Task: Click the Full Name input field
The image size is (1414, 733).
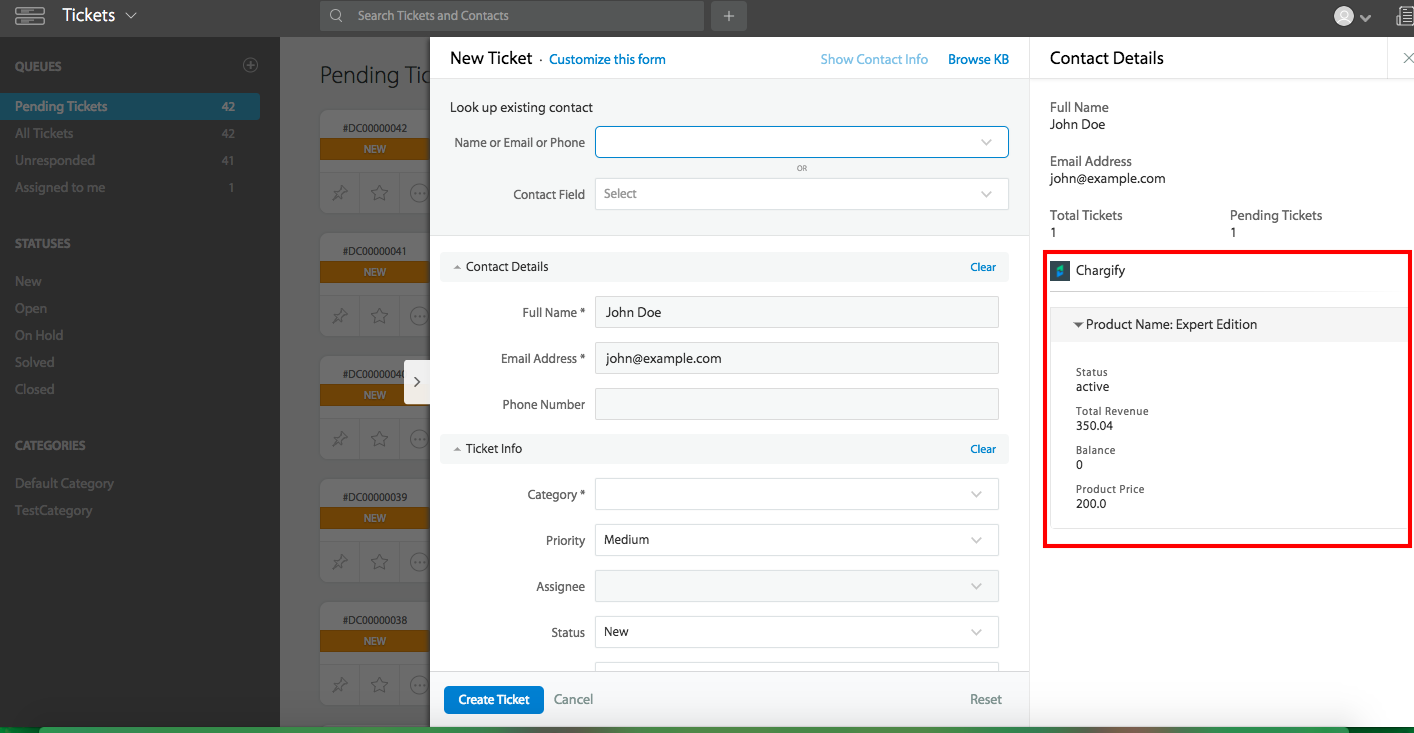Action: [797, 312]
